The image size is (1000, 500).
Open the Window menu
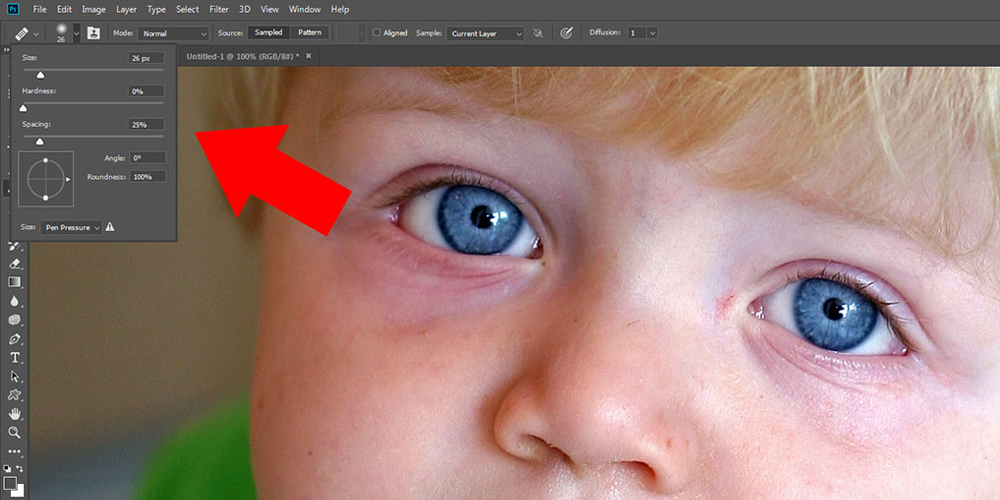pyautogui.click(x=305, y=10)
